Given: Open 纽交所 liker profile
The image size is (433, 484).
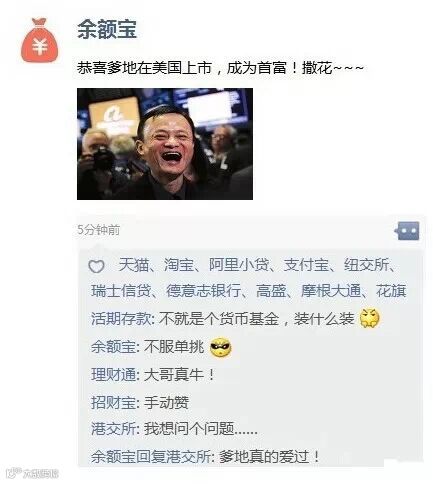Looking at the screenshot, I should tap(366, 265).
